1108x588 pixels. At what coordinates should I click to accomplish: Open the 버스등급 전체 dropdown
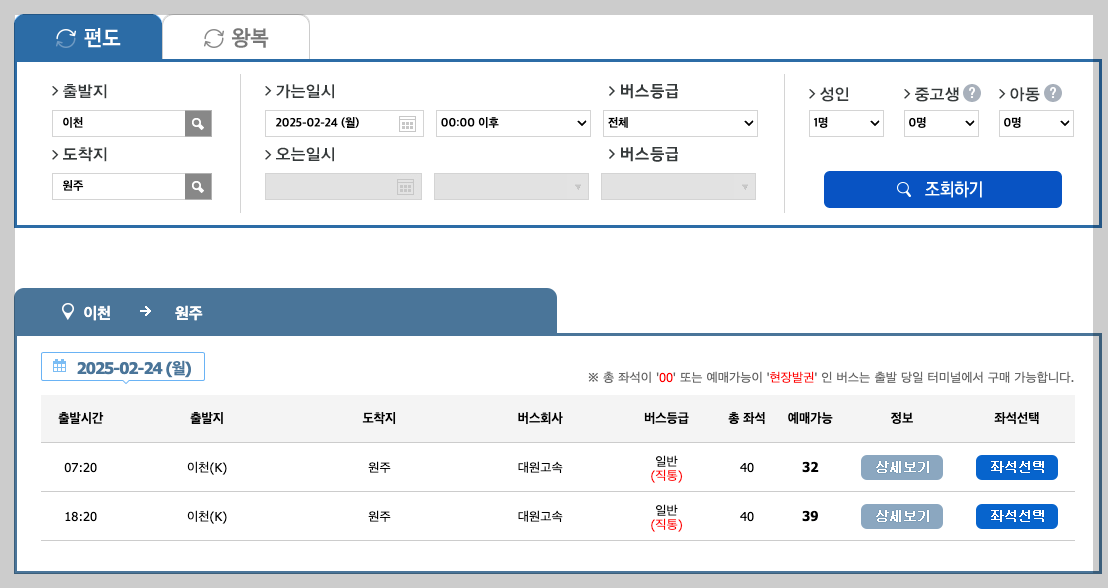pyautogui.click(x=680, y=123)
